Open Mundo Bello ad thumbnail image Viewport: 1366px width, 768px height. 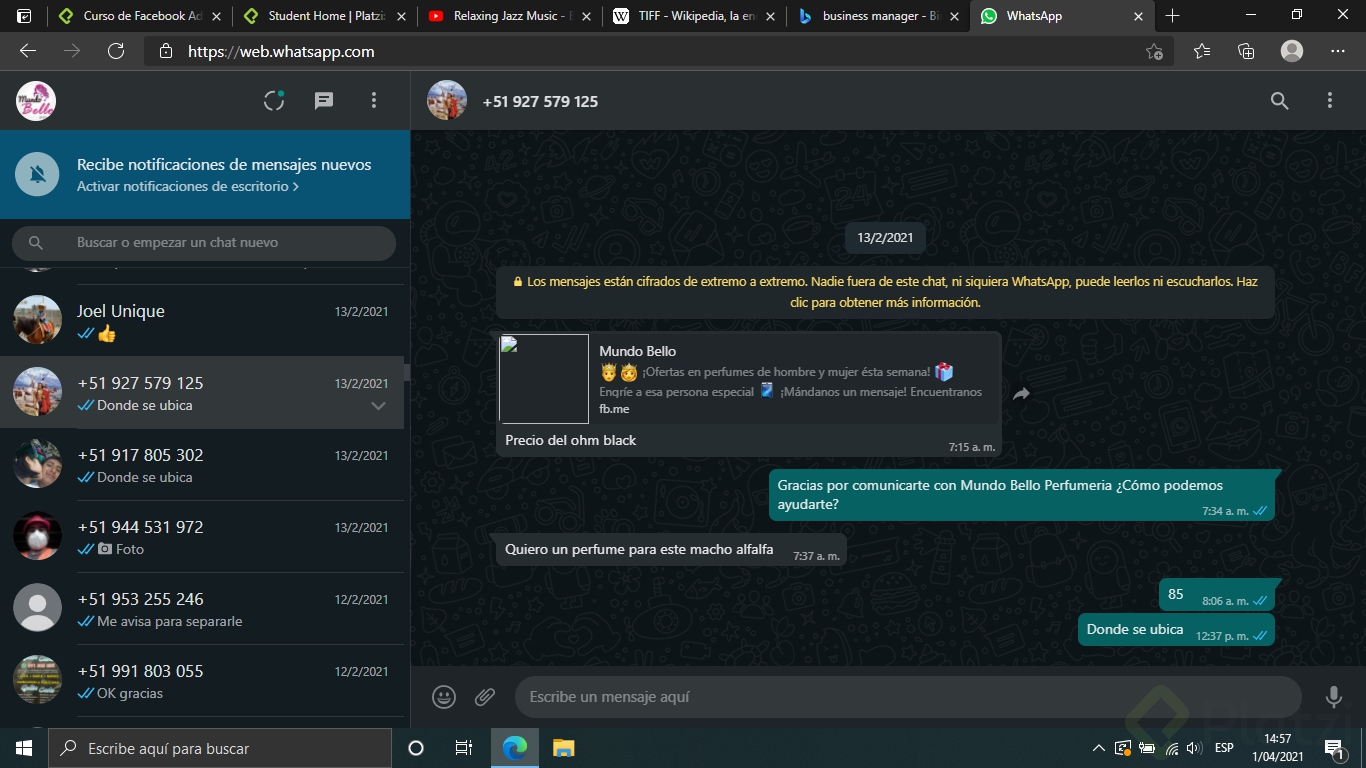click(x=544, y=379)
